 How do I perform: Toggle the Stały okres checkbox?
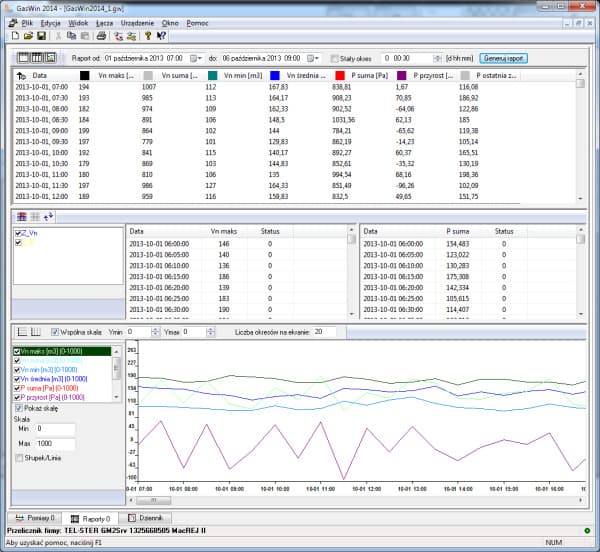click(334, 59)
